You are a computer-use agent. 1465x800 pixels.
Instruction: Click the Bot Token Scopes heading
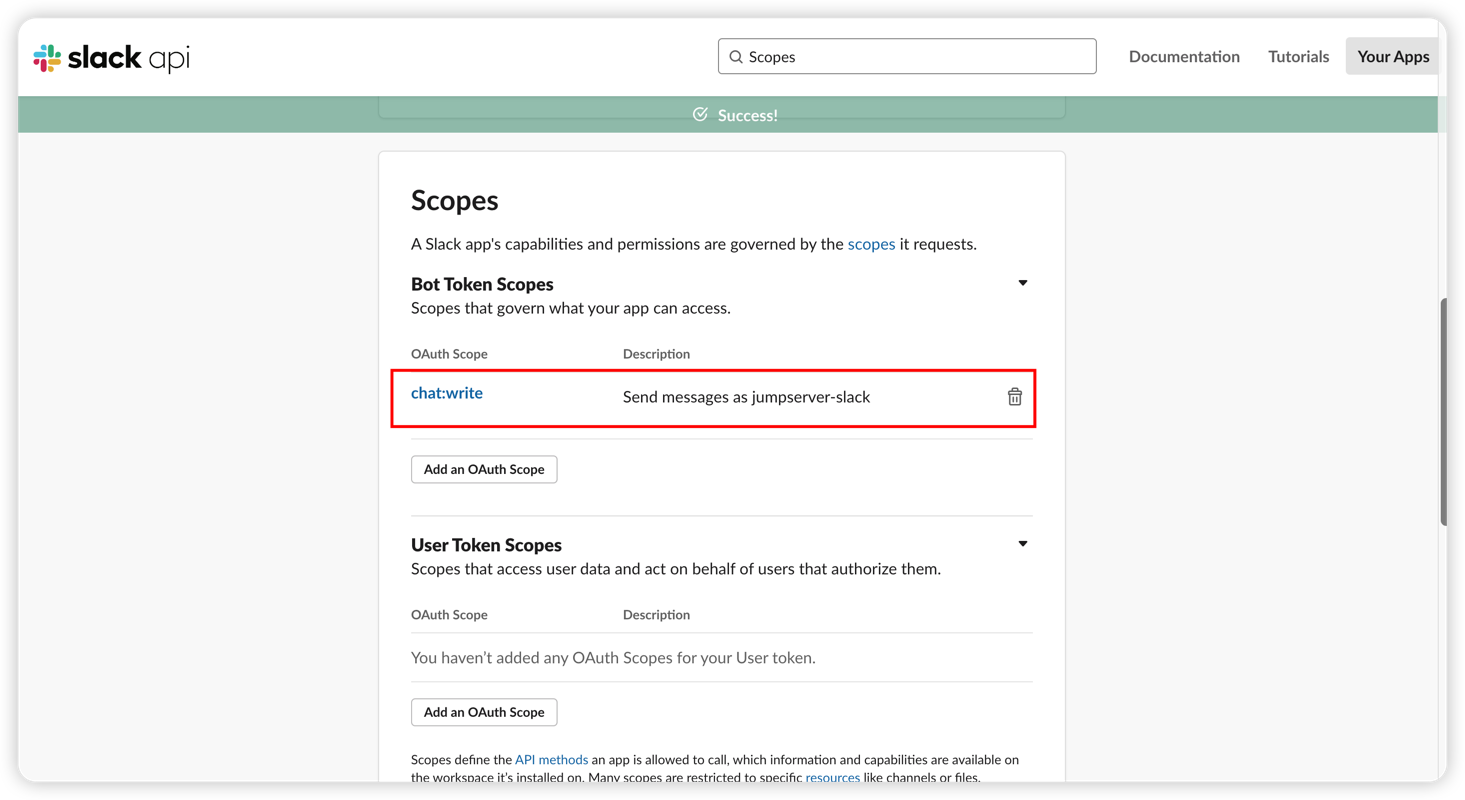point(482,284)
